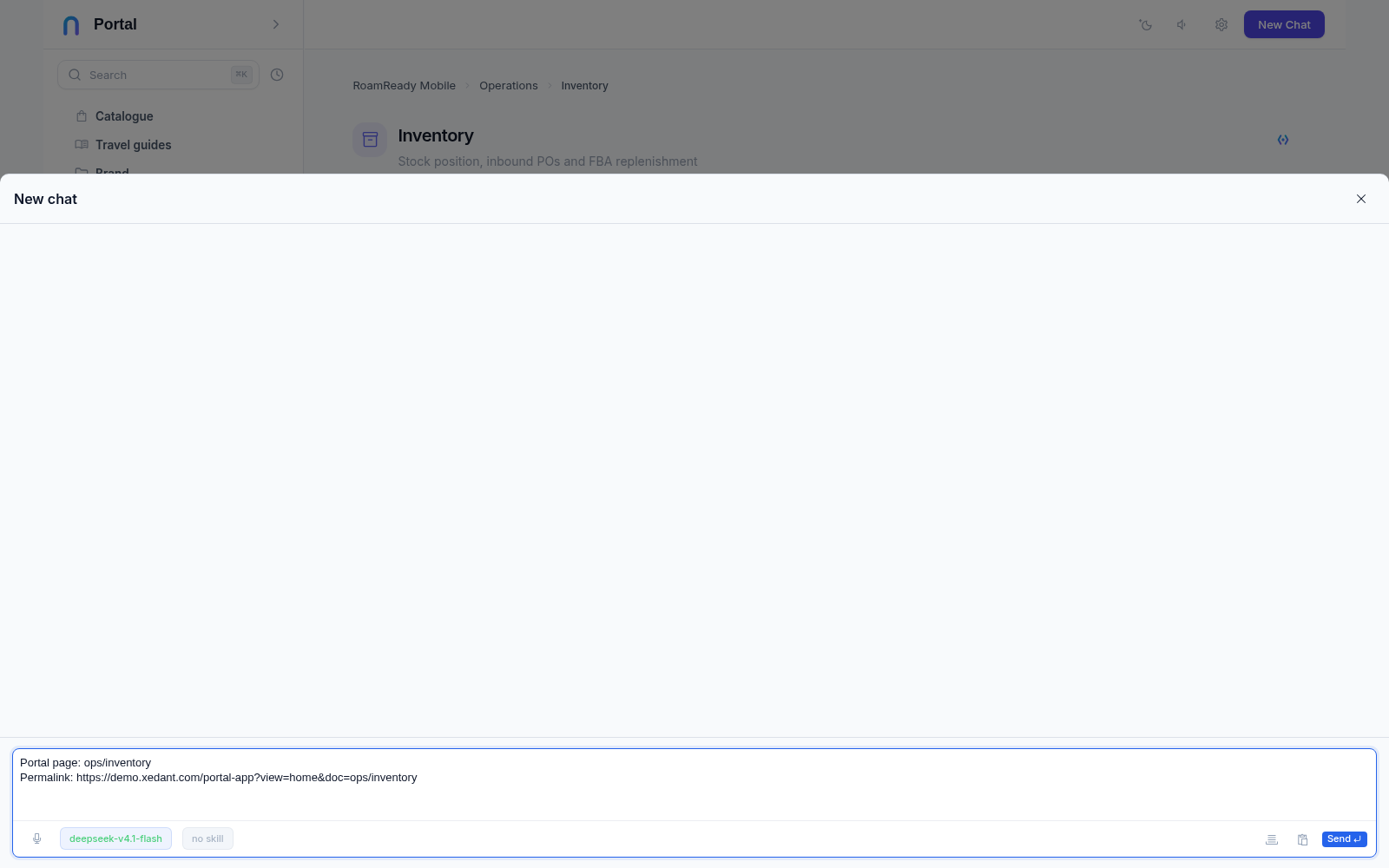Open the deepseek-v4.1-flash model selector
This screenshot has width=1389, height=868.
tap(115, 838)
